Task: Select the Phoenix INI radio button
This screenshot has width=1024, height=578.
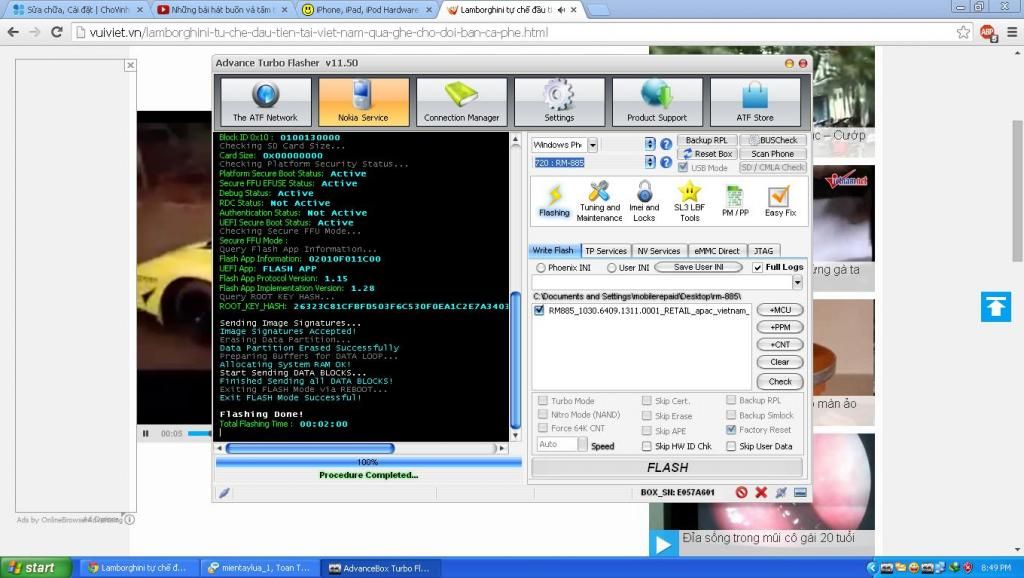Action: click(x=541, y=268)
